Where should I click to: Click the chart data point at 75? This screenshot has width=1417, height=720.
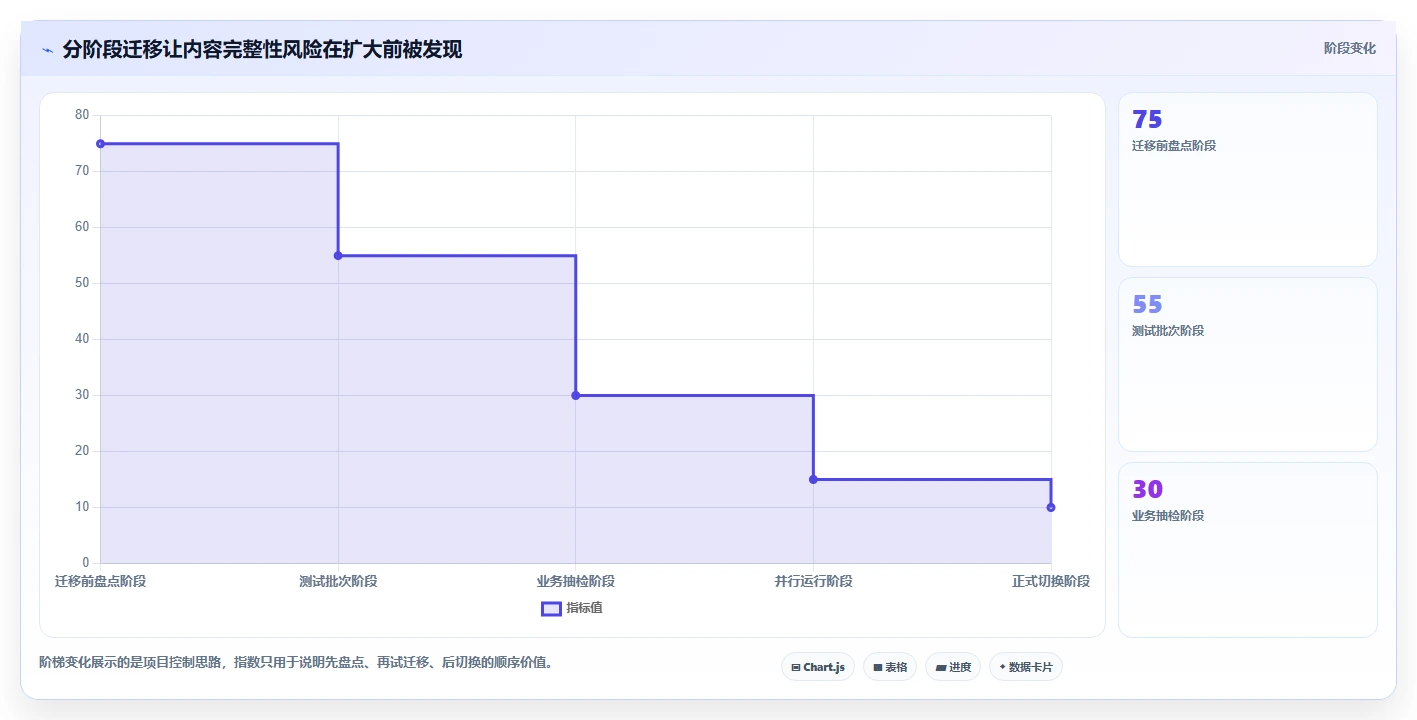pyautogui.click(x=100, y=144)
